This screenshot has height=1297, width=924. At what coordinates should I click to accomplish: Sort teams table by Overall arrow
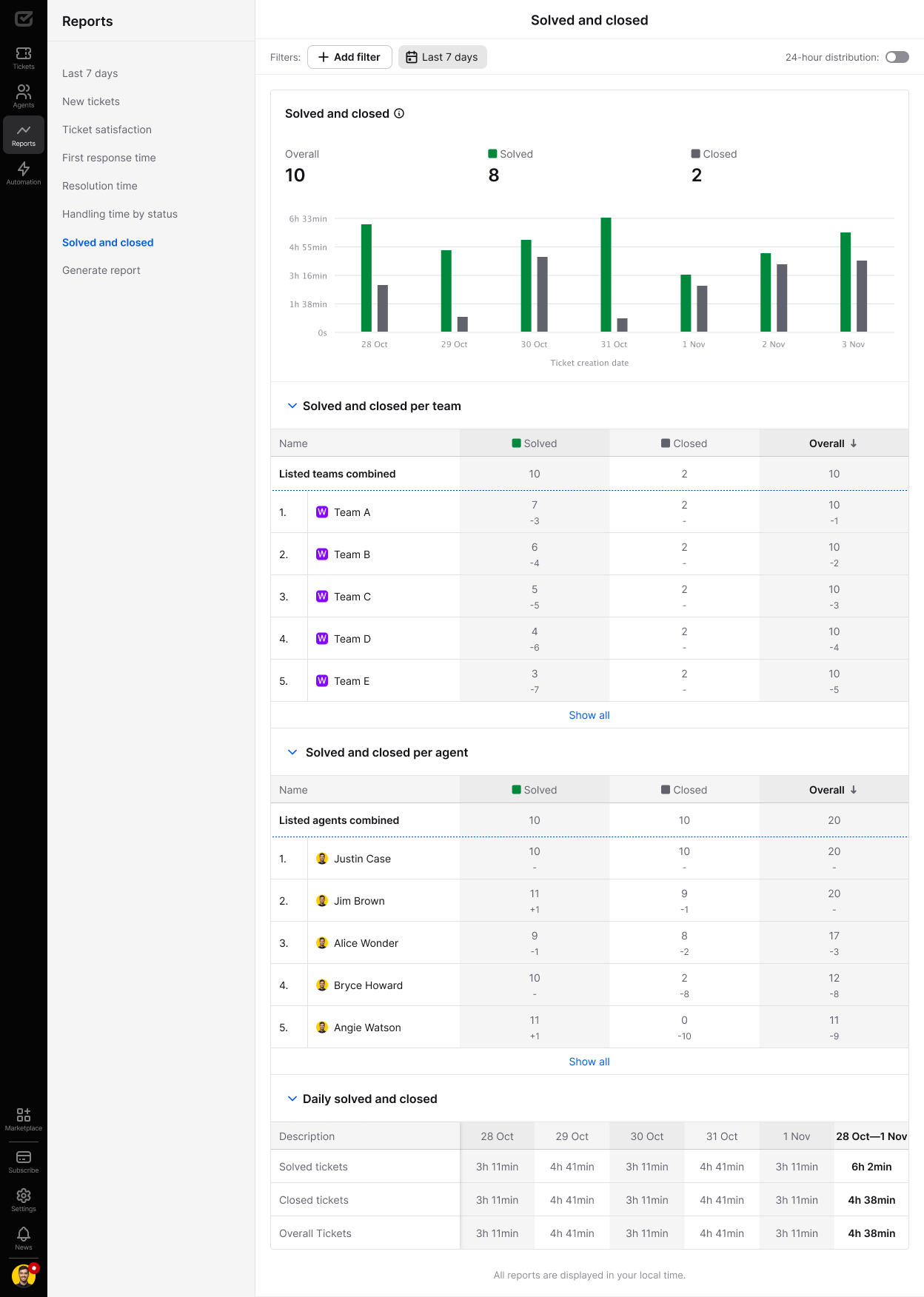pos(854,443)
